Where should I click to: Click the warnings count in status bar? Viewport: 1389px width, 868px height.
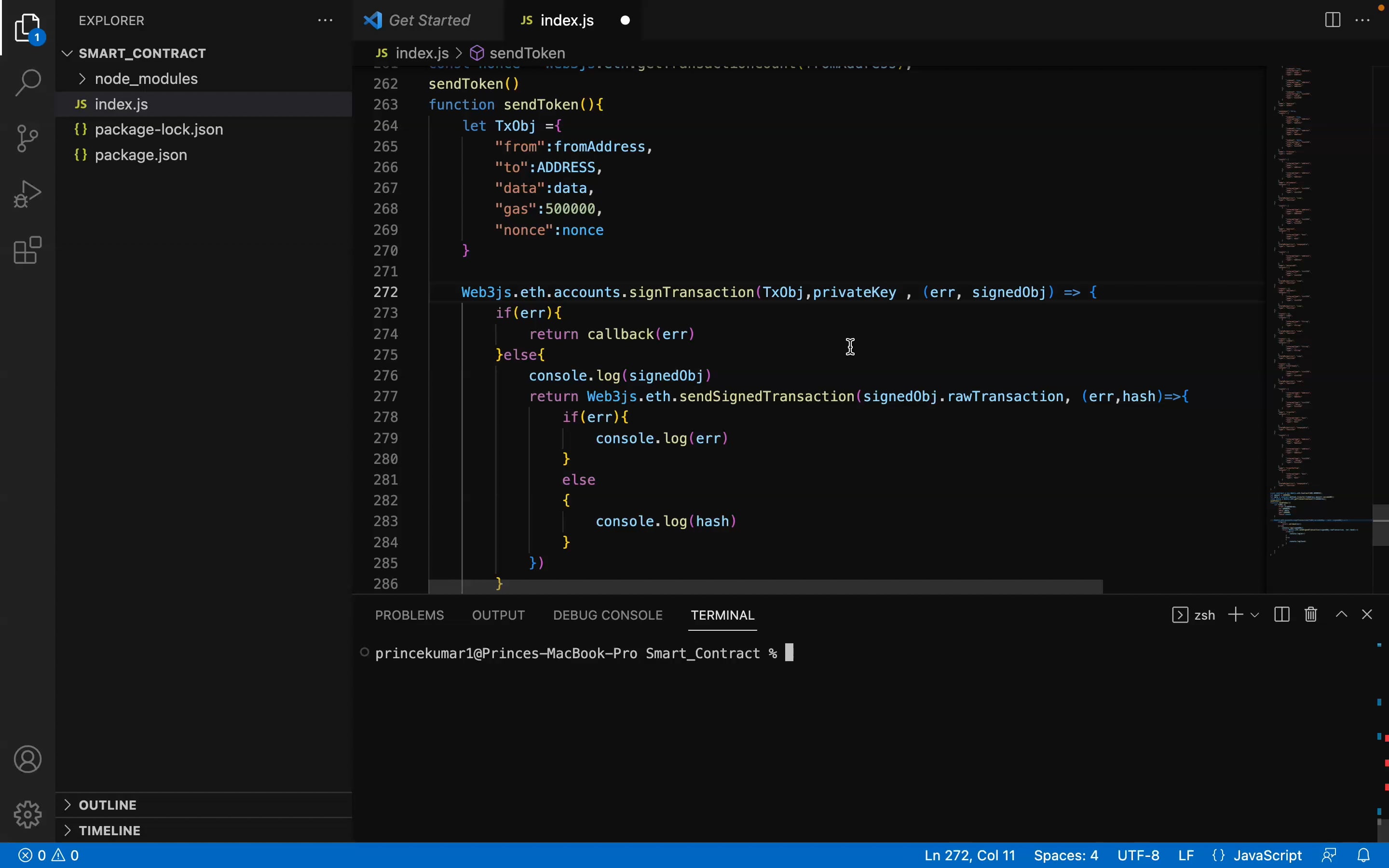[66, 855]
